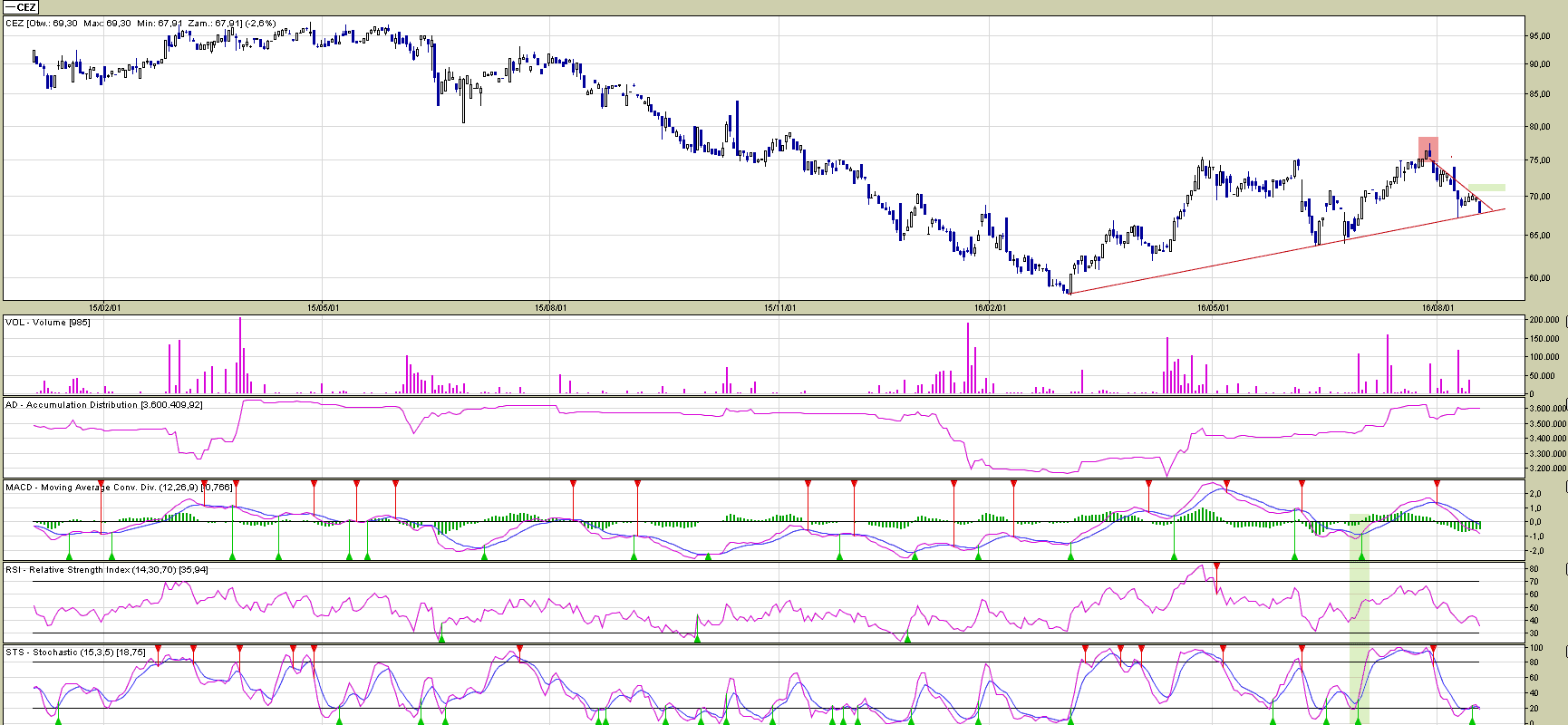The width and height of the screenshot is (1568, 725).
Task: Select the MACD indicator panel title
Action: click(x=119, y=488)
